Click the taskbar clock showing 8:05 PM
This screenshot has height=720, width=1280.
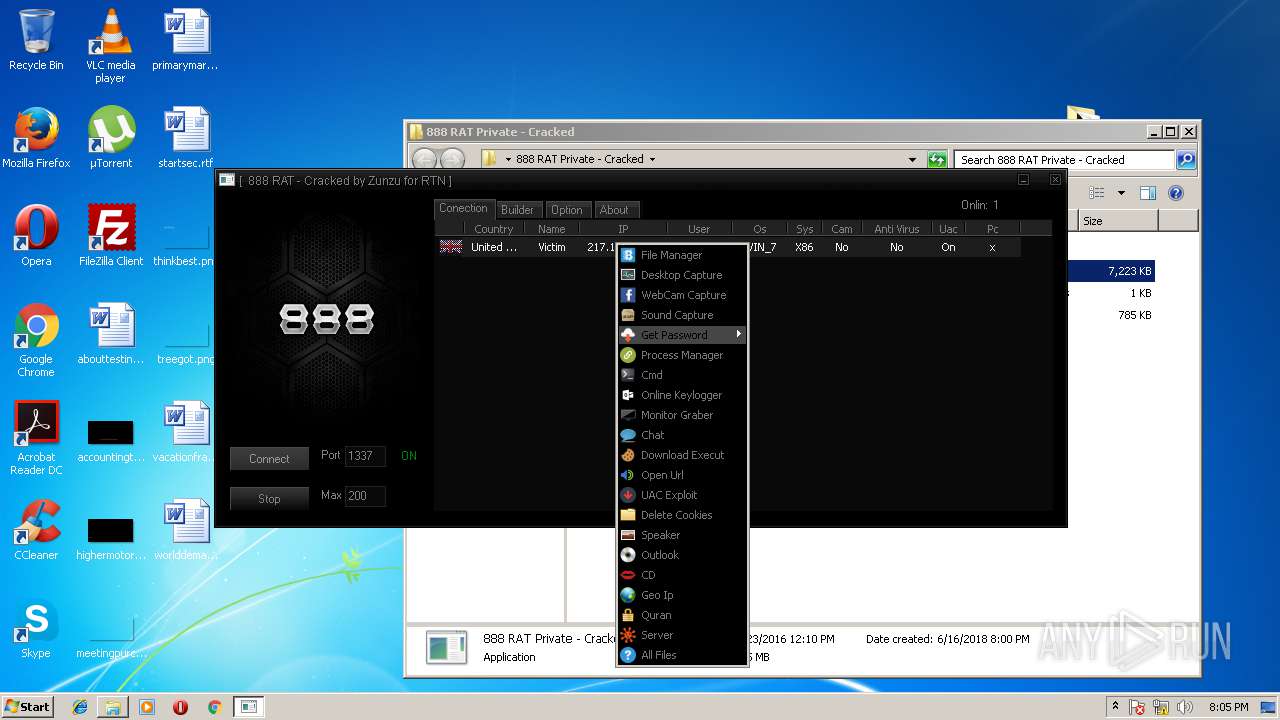1228,707
